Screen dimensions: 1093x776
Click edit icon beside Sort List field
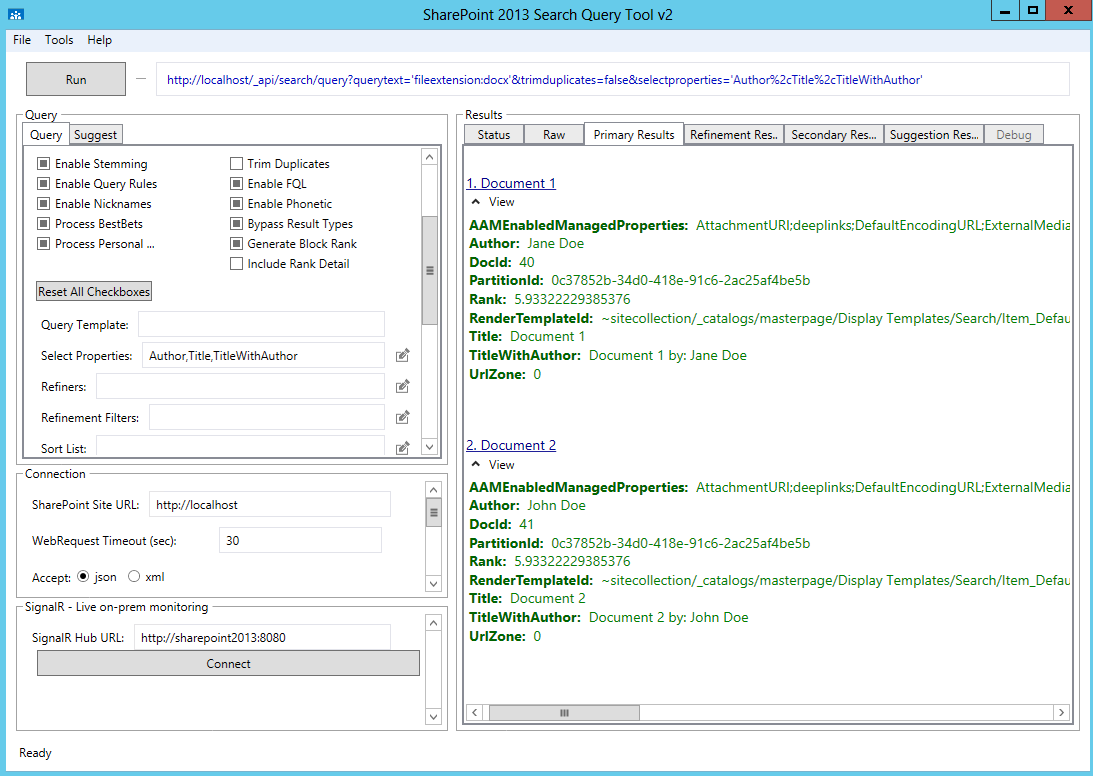[402, 448]
